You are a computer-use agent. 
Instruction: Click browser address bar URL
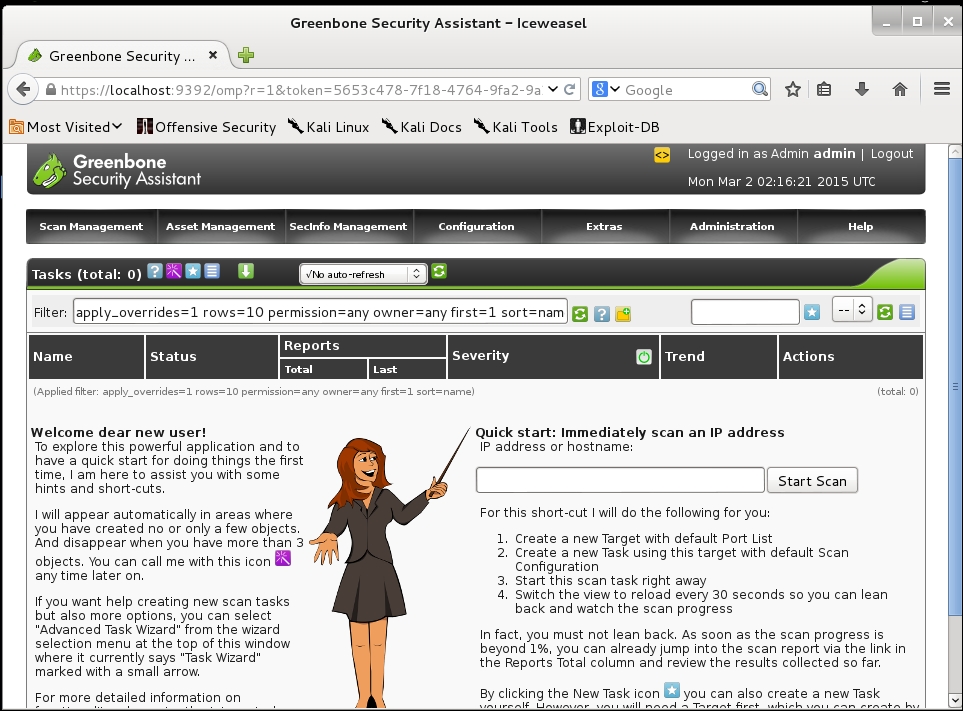tap(301, 90)
